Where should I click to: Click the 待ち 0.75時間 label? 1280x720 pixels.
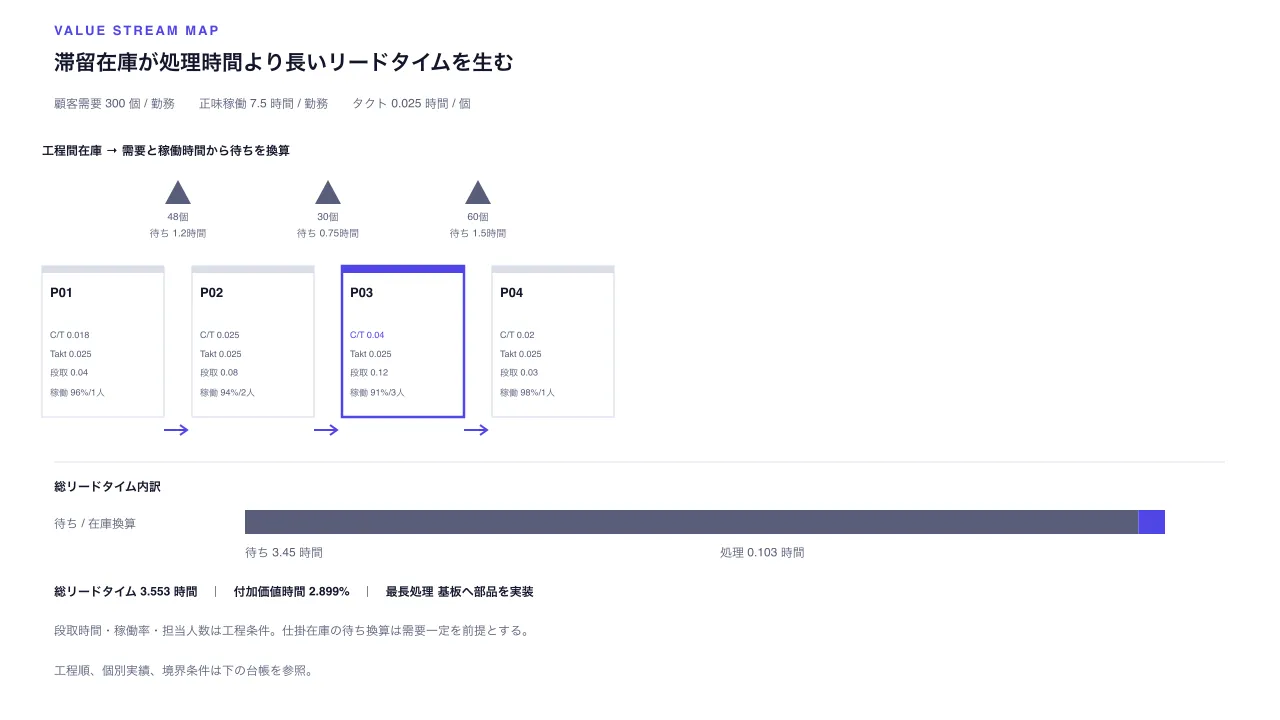[328, 233]
